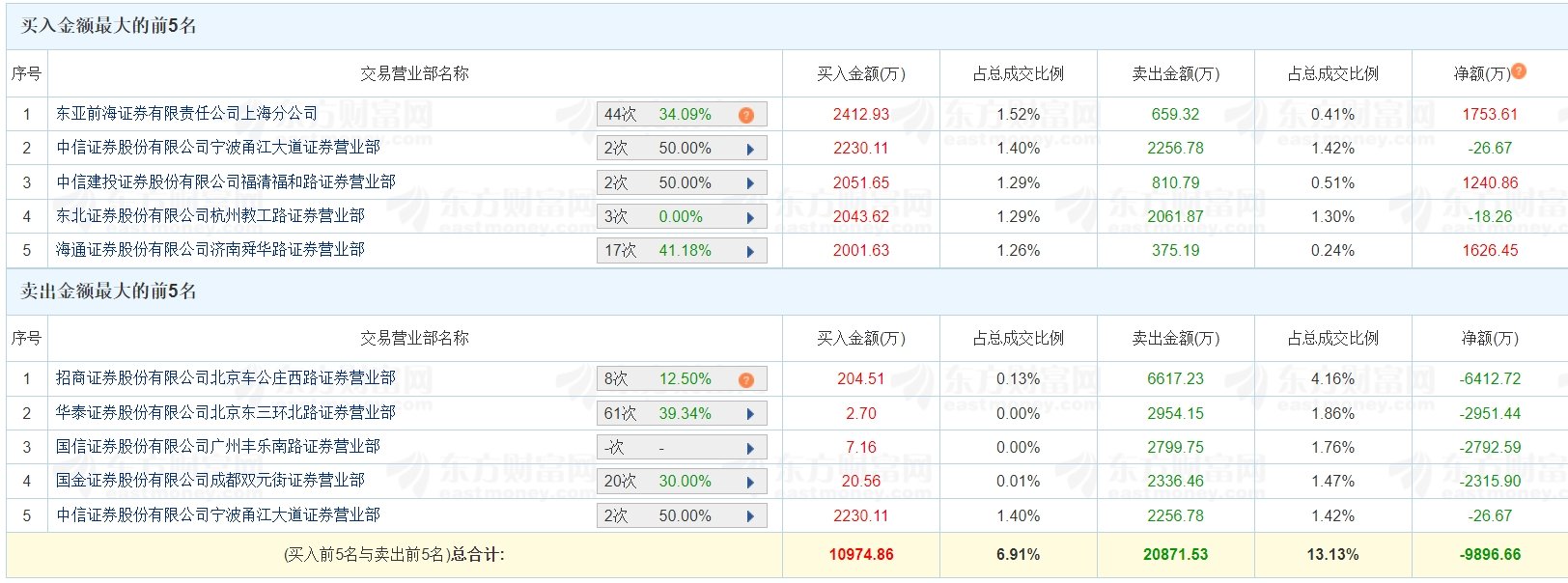Click sell amount 2799.75
Viewport: 1568px width, 583px height.
pyautogui.click(x=1175, y=447)
